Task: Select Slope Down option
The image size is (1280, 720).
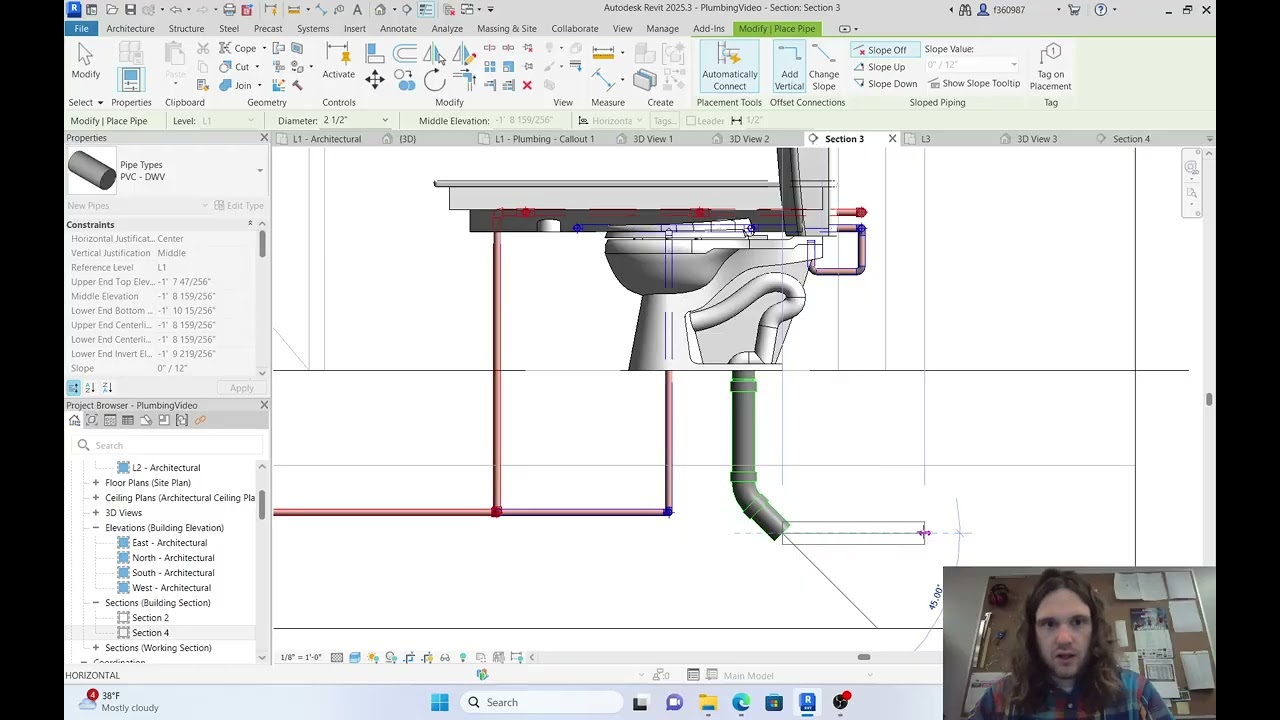Action: click(886, 84)
